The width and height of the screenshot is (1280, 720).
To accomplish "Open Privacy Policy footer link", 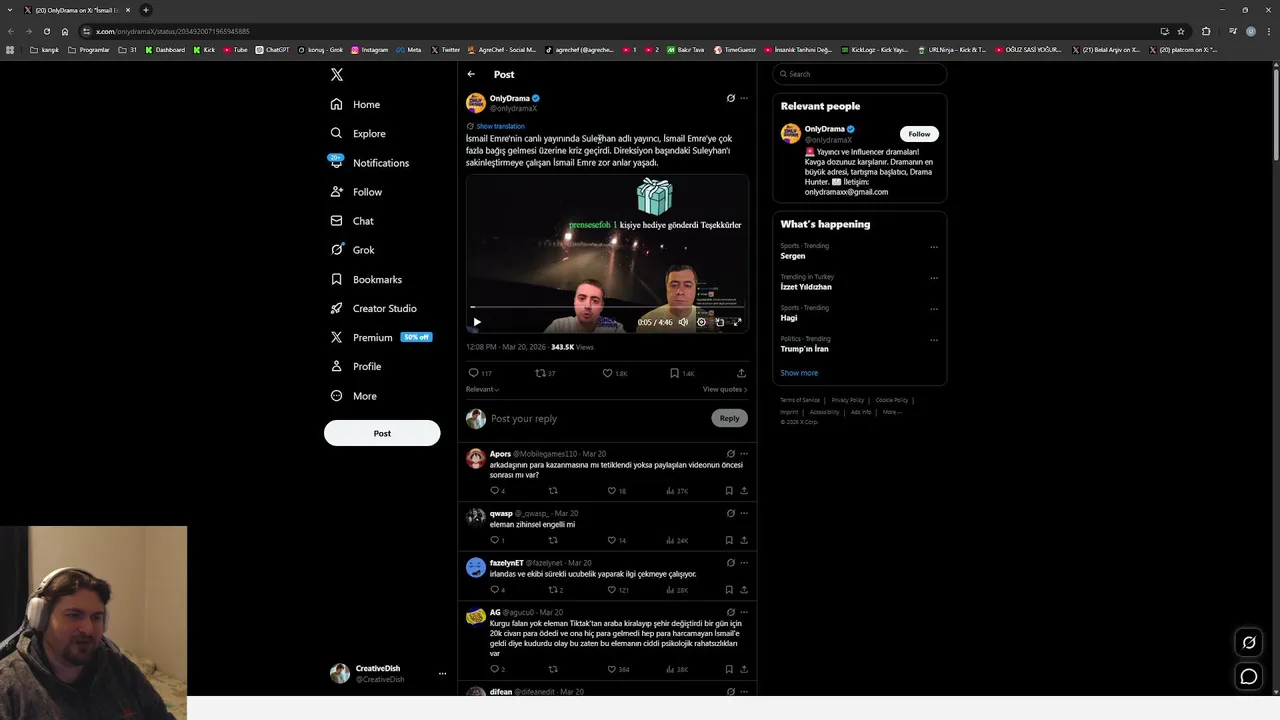I will (848, 400).
